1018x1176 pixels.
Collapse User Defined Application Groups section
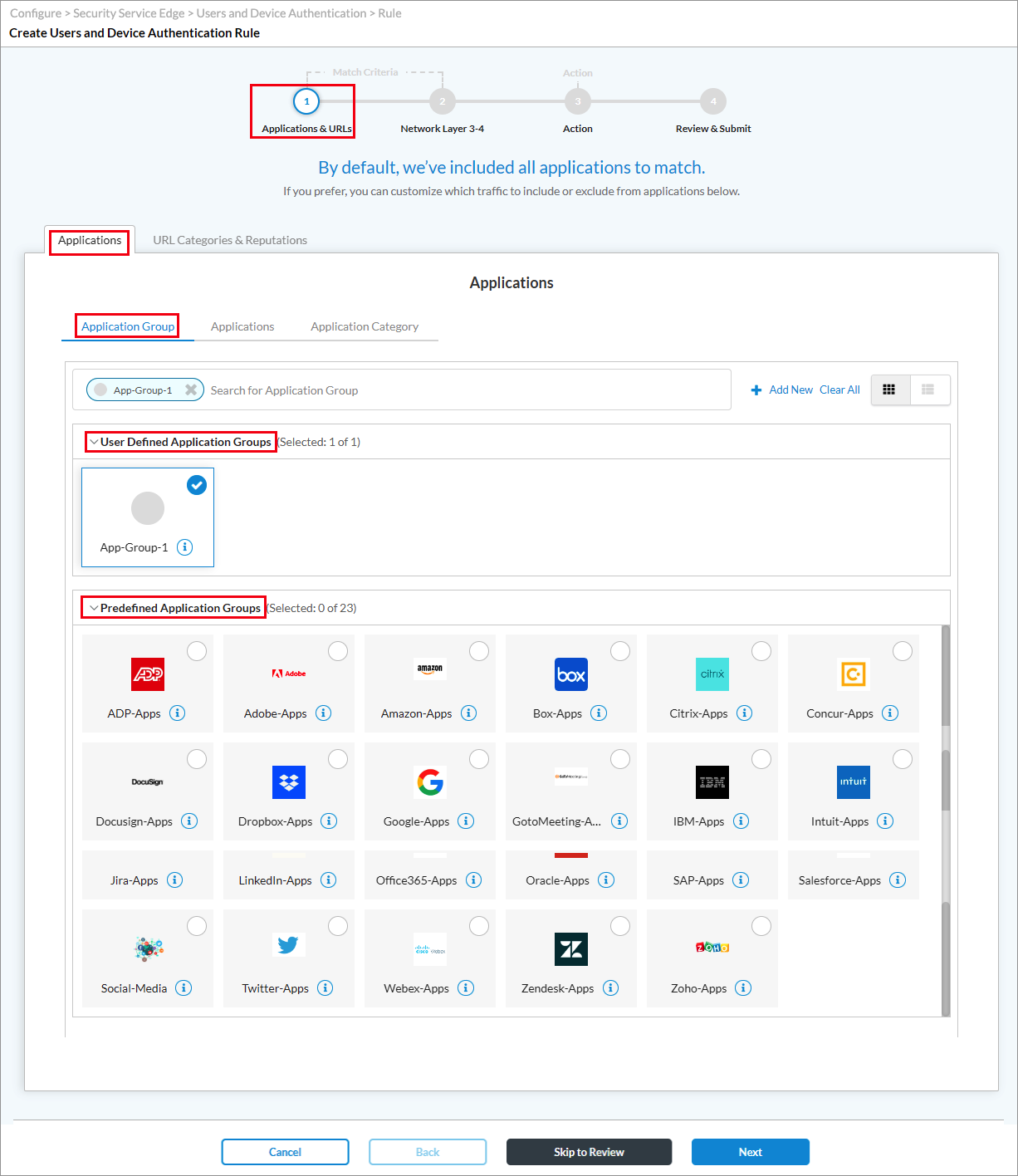(95, 441)
